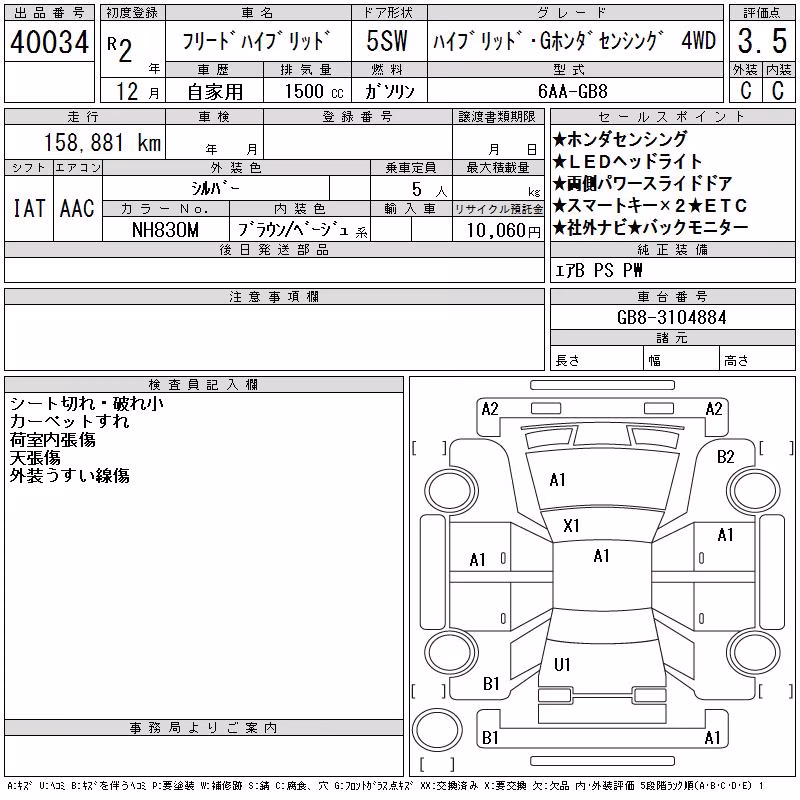Select the B2 marker on the diagram
Image resolution: width=800 pixels, height=800 pixels.
726,457
